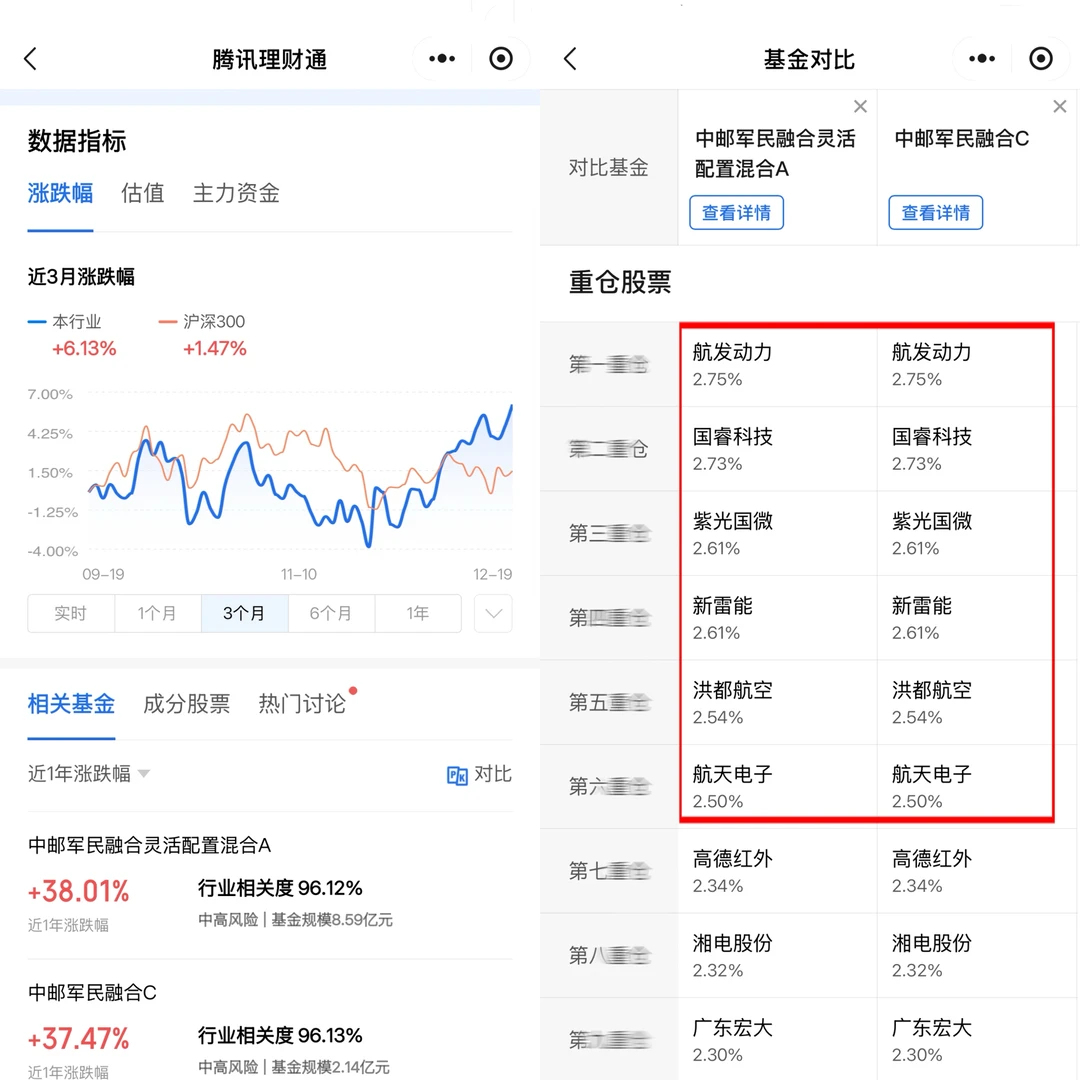The width and height of the screenshot is (1080, 1080).
Task: Open the 成分股票 tab
Action: point(186,703)
